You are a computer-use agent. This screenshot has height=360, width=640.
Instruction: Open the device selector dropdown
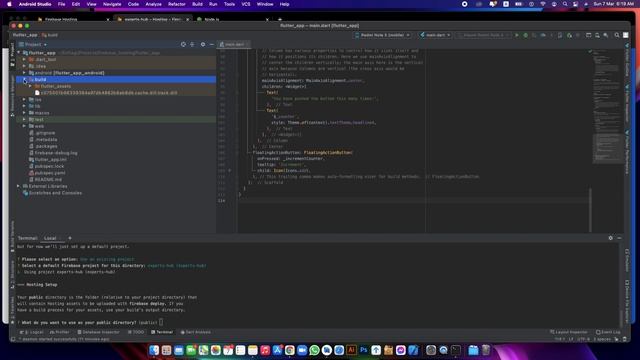click(382, 35)
